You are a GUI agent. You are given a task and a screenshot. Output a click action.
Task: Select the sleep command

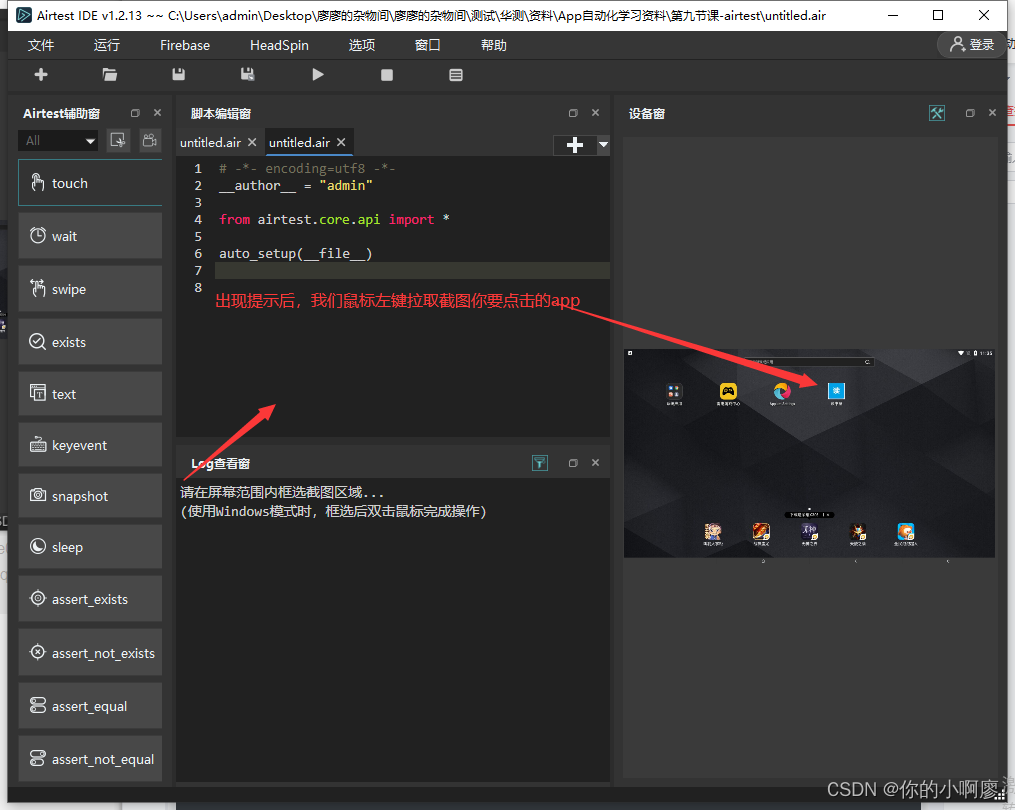coord(90,547)
